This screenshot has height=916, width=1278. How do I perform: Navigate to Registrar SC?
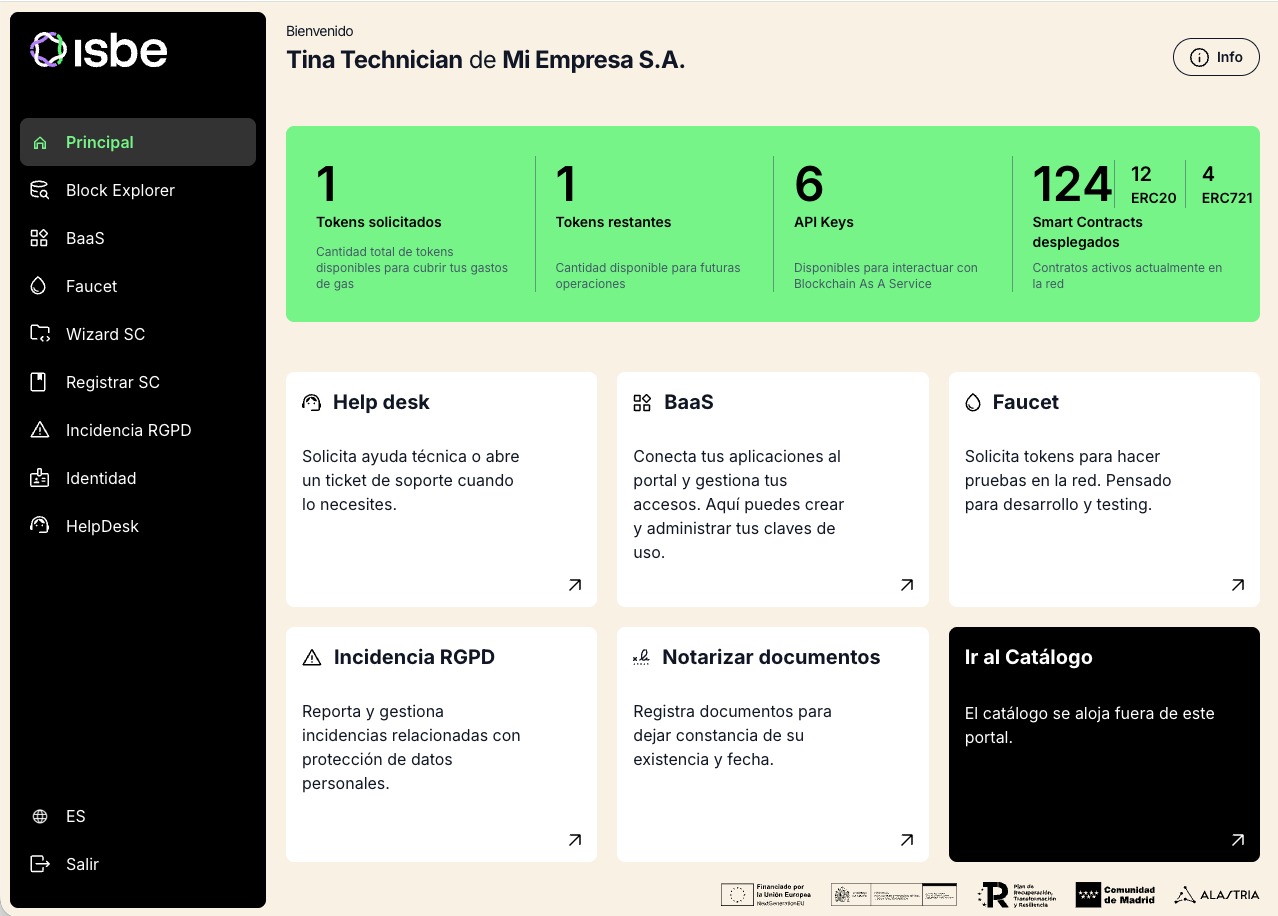coord(138,382)
